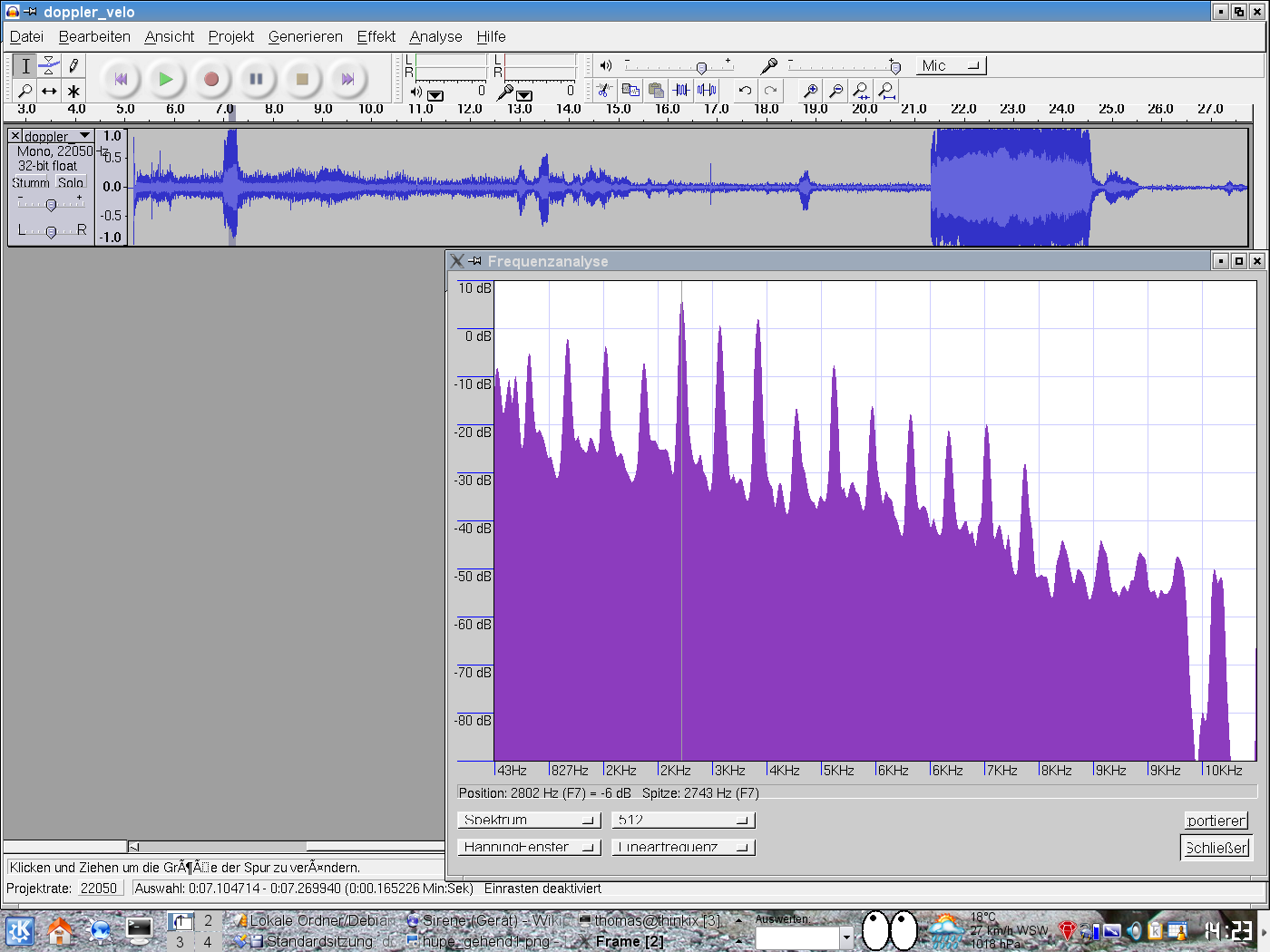Open the Projekt menu
The height and width of the screenshot is (952, 1270).
point(230,36)
